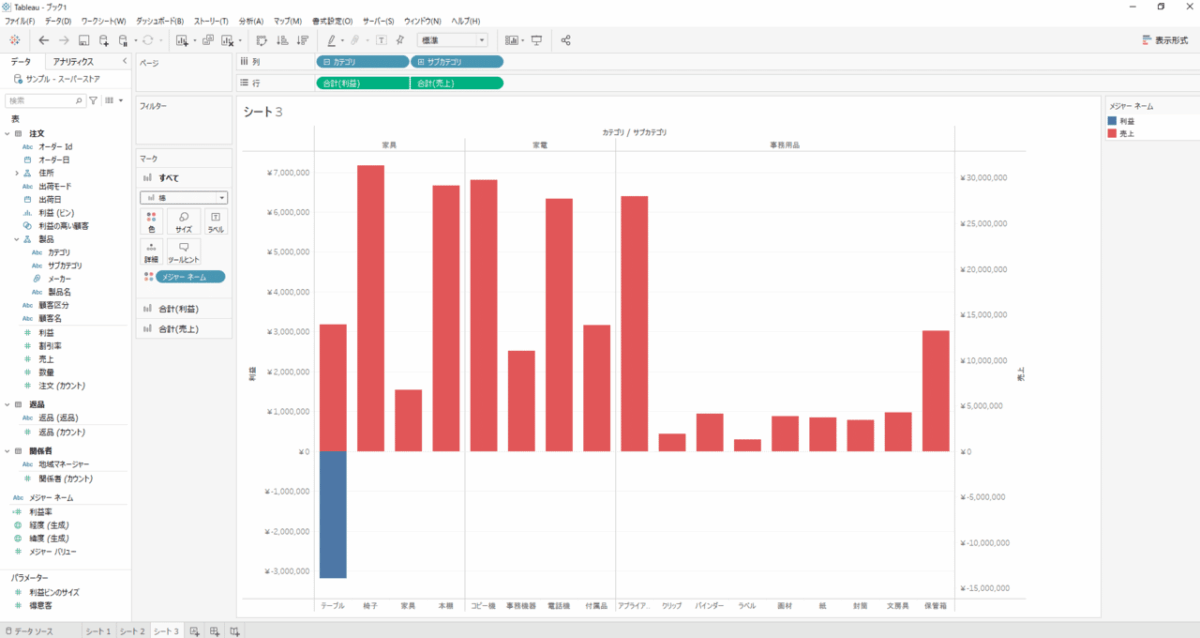This screenshot has height=638, width=1200.
Task: Open the mark type dropdown in マーク card
Action: [x=184, y=198]
